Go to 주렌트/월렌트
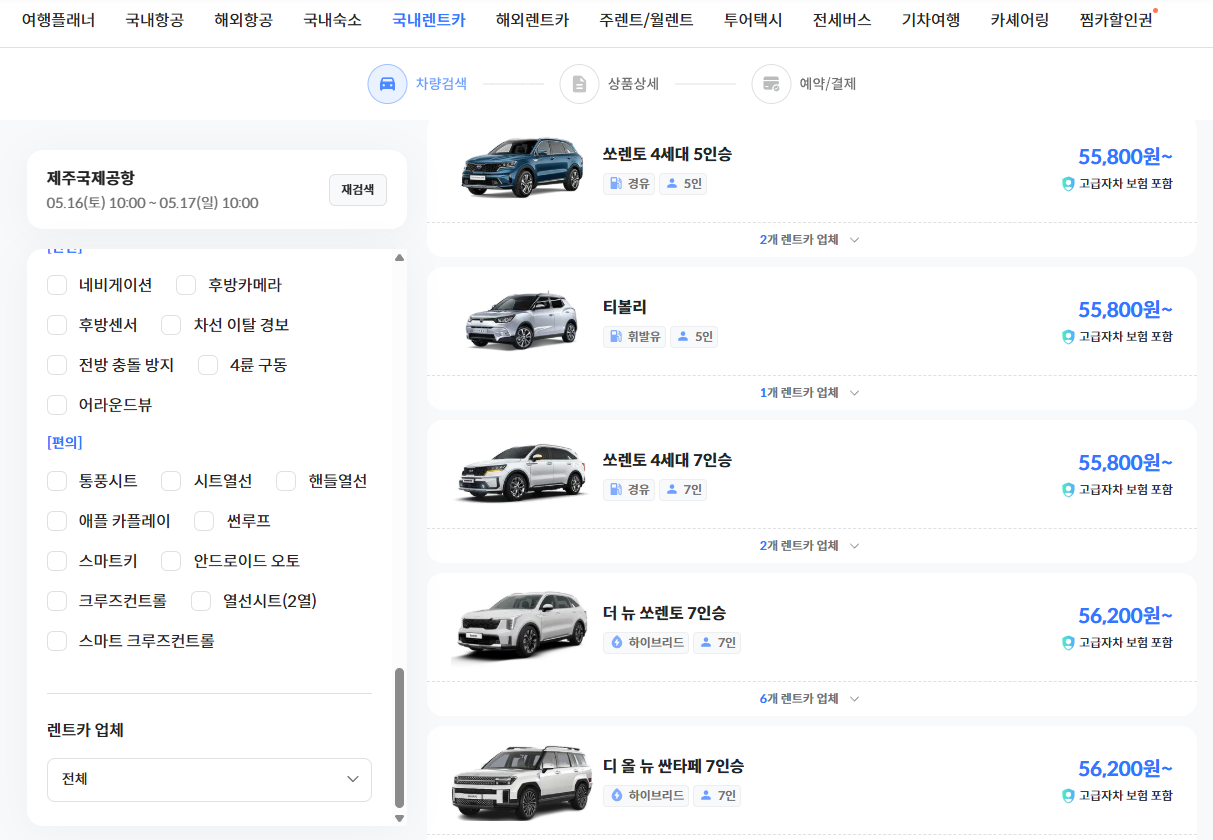The image size is (1213, 840). 647,20
